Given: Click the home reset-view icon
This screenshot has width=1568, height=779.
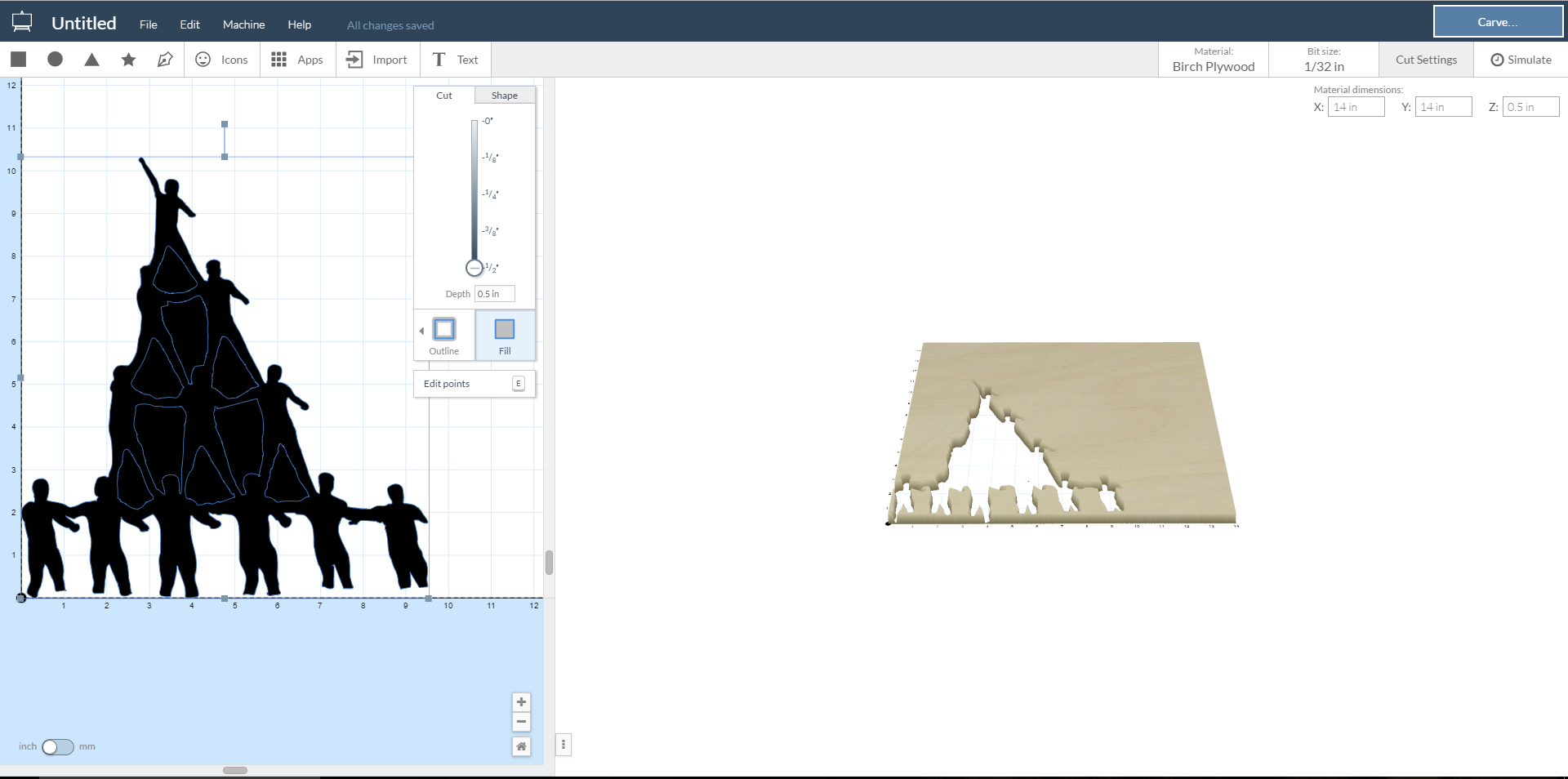Looking at the screenshot, I should pyautogui.click(x=521, y=746).
